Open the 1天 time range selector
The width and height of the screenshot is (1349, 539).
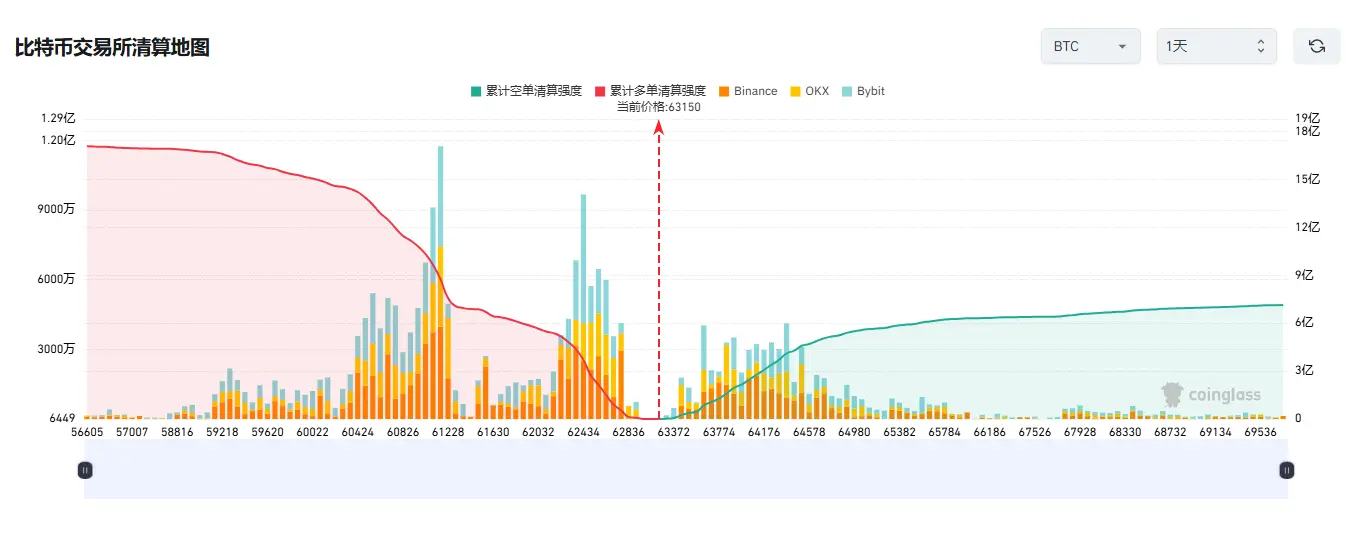[x=1216, y=46]
